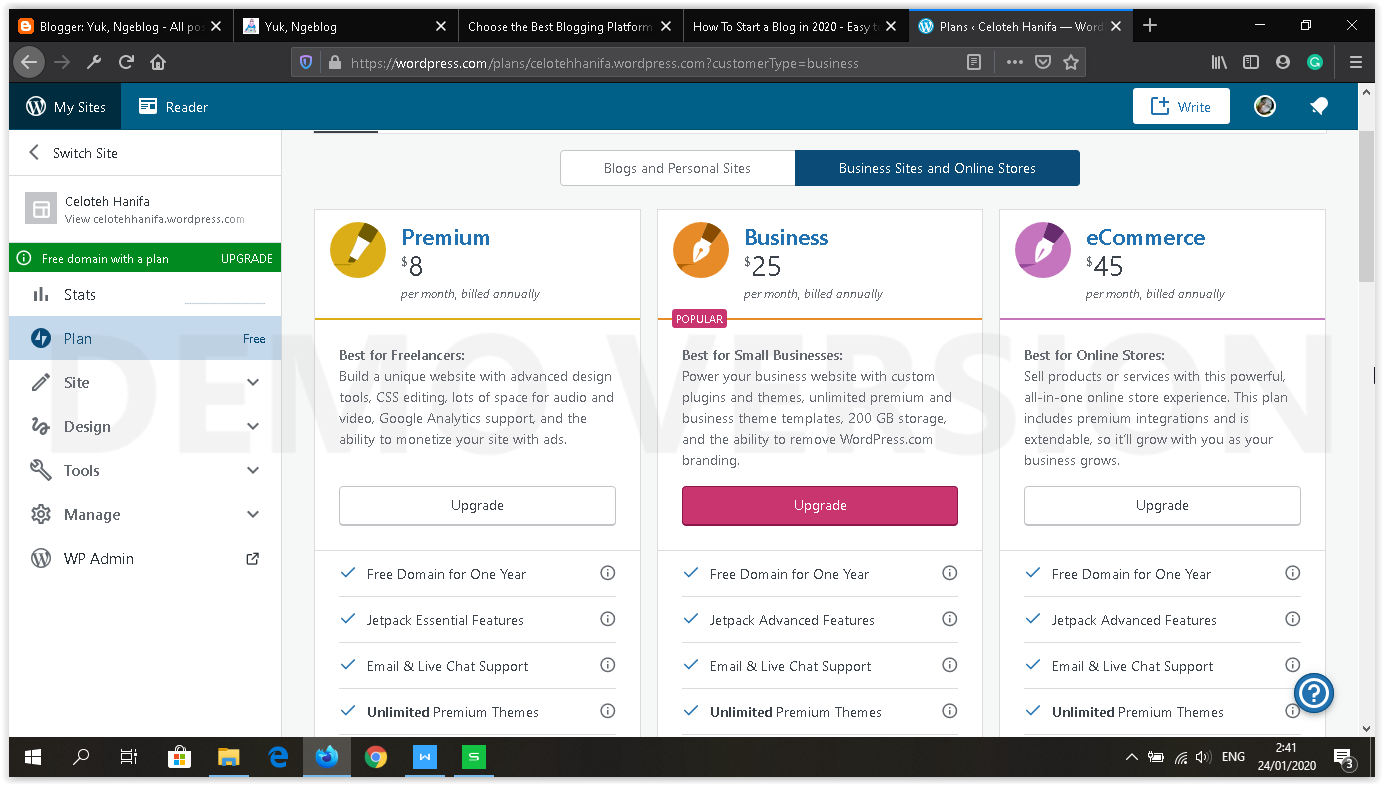Open File Explorer from the taskbar
The height and width of the screenshot is (785, 1383).
tap(229, 758)
